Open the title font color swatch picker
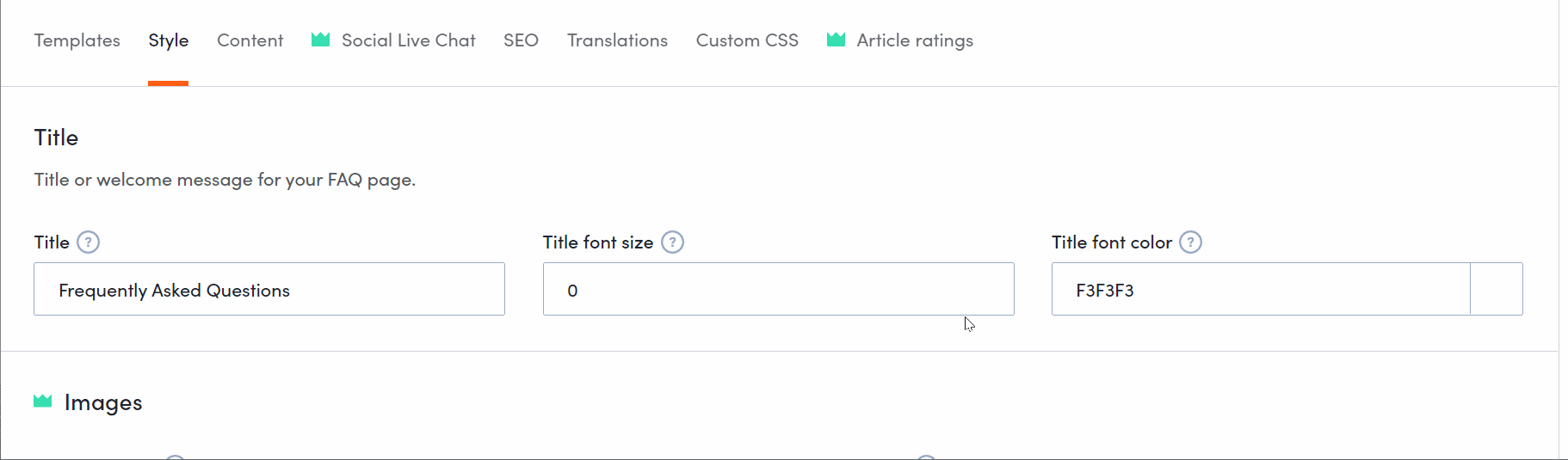Screen dimensions: 1568x460 tap(1497, 289)
